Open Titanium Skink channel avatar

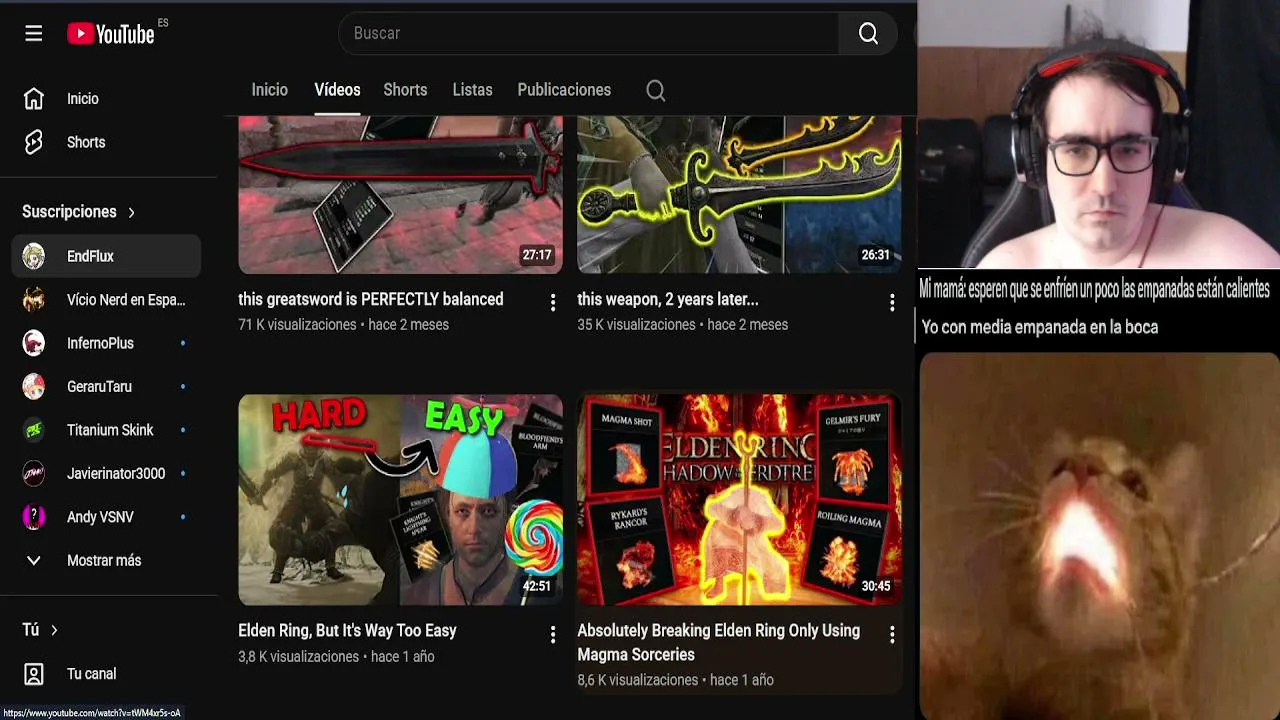tap(34, 430)
